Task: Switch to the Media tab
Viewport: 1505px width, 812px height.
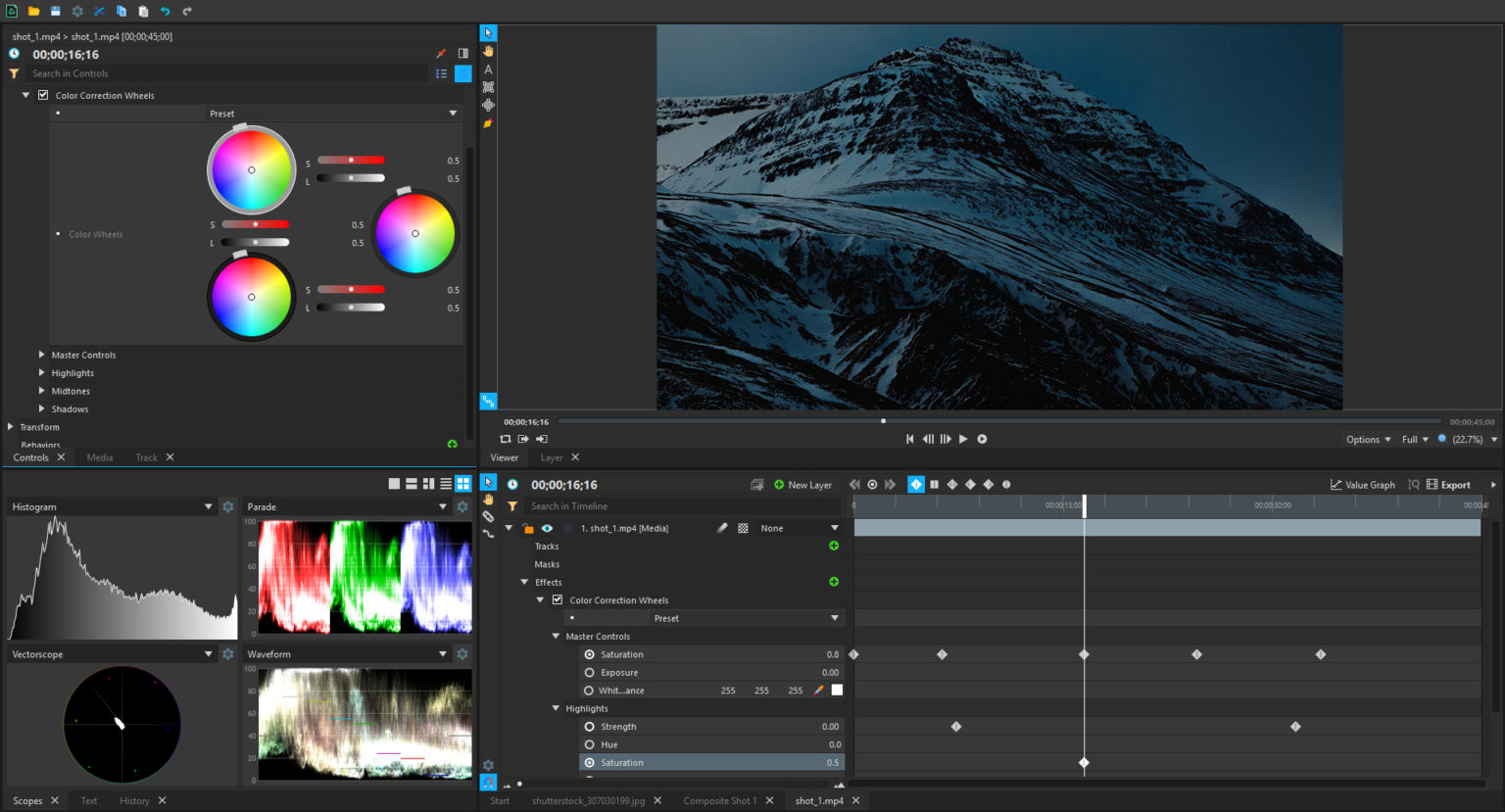Action: click(x=99, y=457)
